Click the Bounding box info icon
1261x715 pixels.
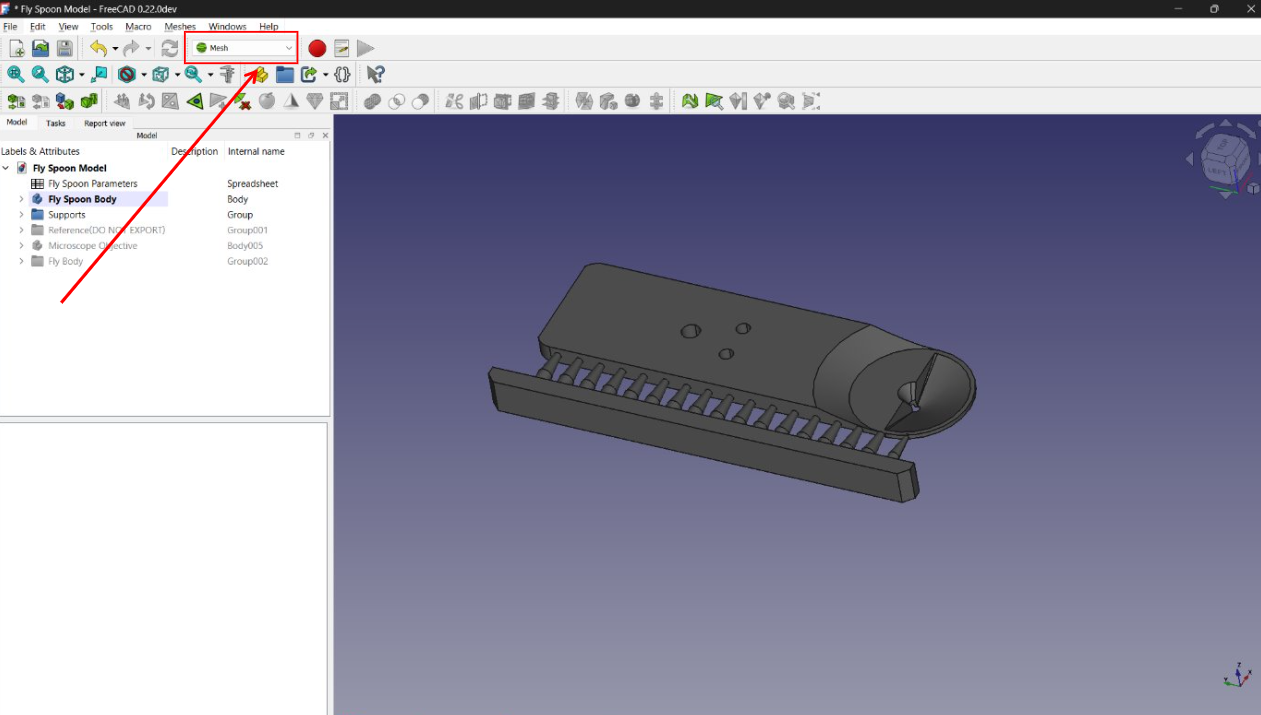tap(811, 101)
